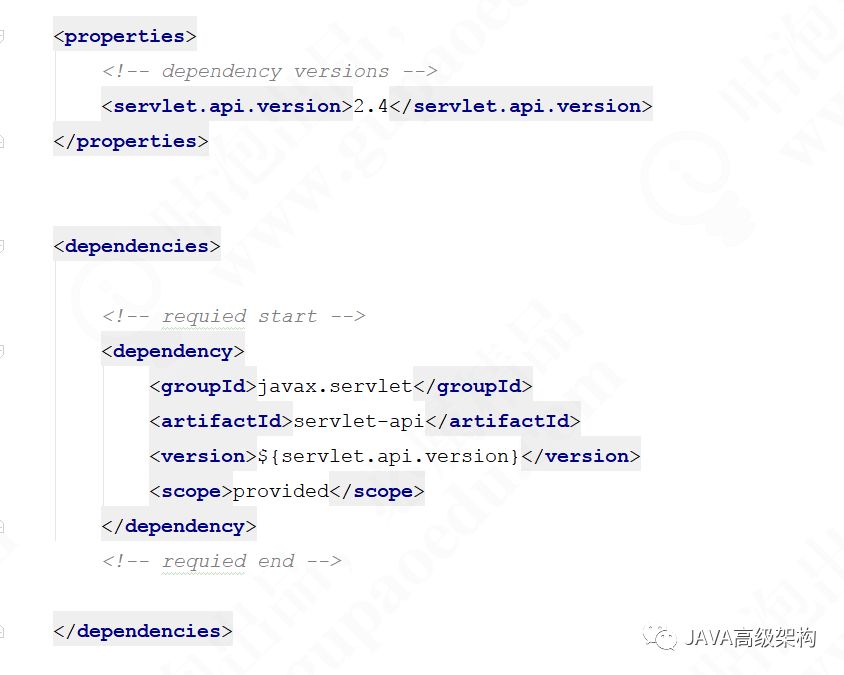Click the WeChat logo icon
Image resolution: width=844 pixels, height=675 pixels.
click(x=660, y=638)
